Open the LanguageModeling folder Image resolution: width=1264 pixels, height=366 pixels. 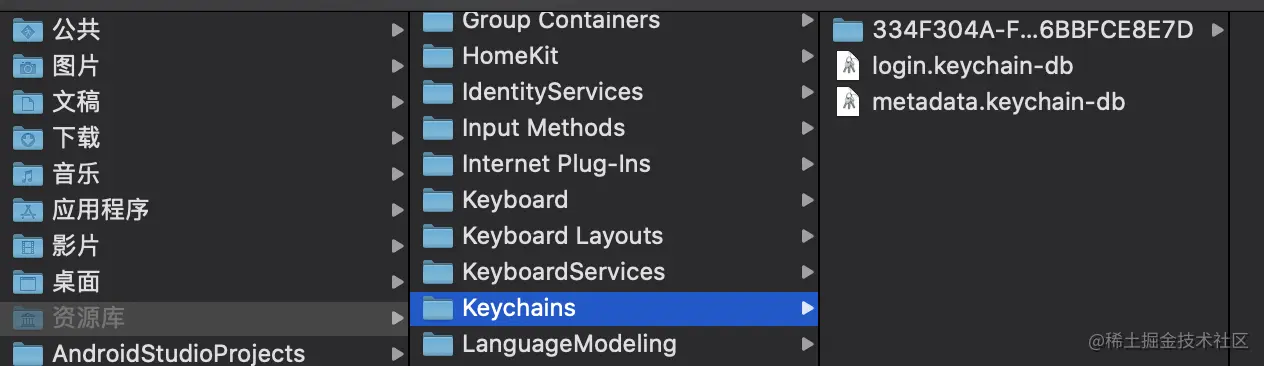tap(614, 344)
